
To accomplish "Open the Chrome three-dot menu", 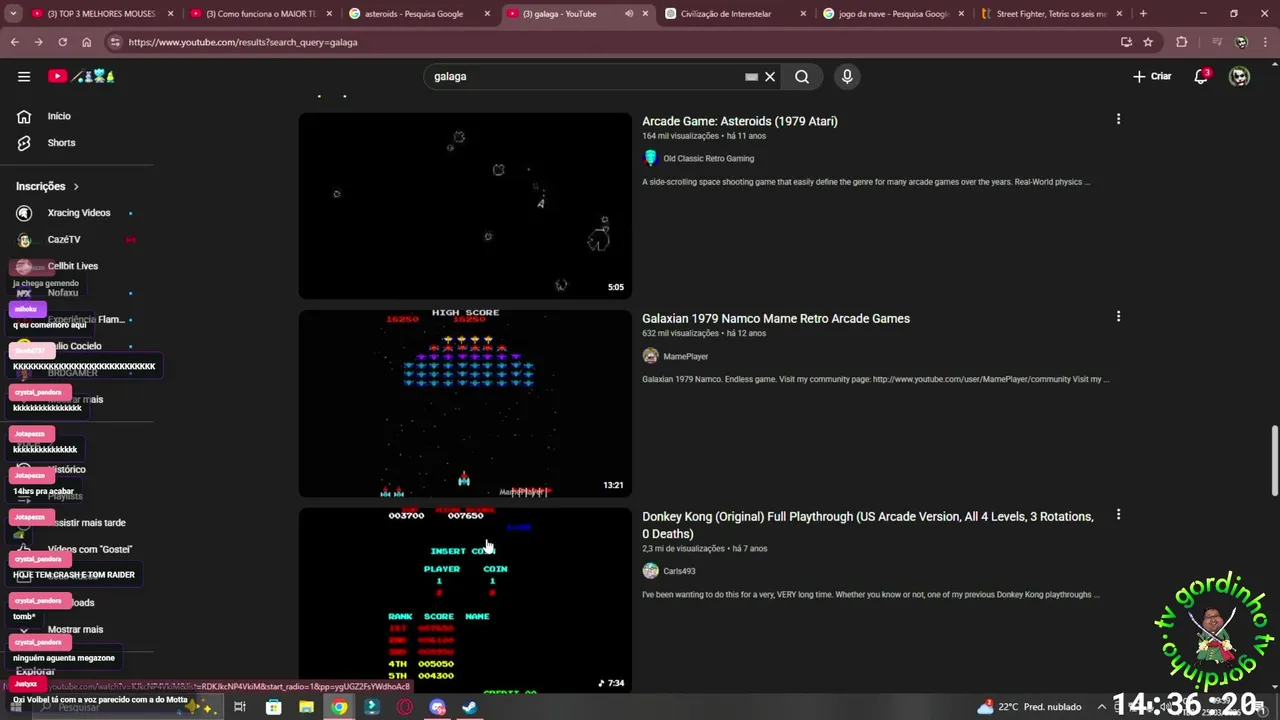I will (x=1265, y=42).
